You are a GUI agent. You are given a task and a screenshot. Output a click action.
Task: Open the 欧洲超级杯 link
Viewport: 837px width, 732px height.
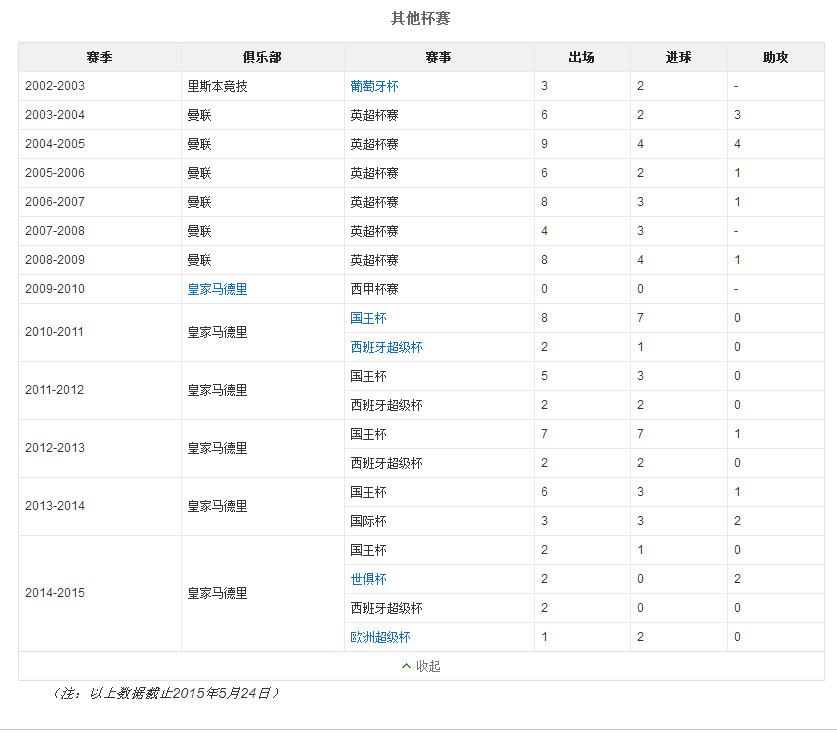coord(378,636)
